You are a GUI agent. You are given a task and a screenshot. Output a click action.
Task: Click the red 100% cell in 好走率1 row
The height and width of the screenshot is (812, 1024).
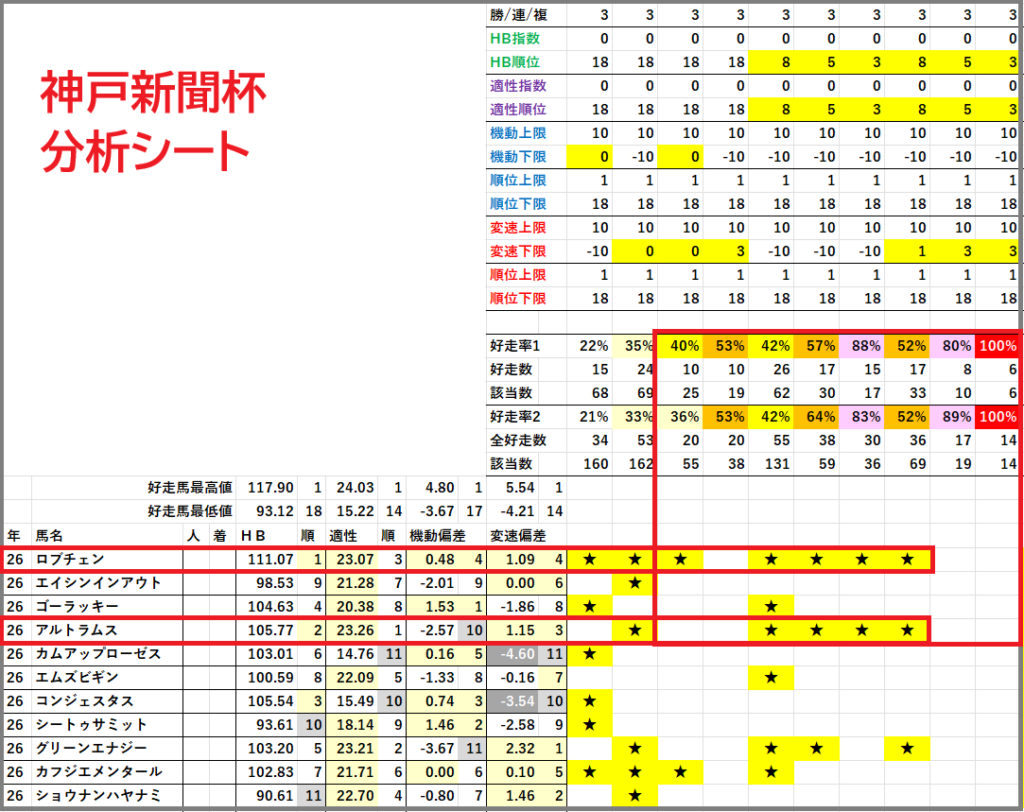pyautogui.click(x=997, y=346)
